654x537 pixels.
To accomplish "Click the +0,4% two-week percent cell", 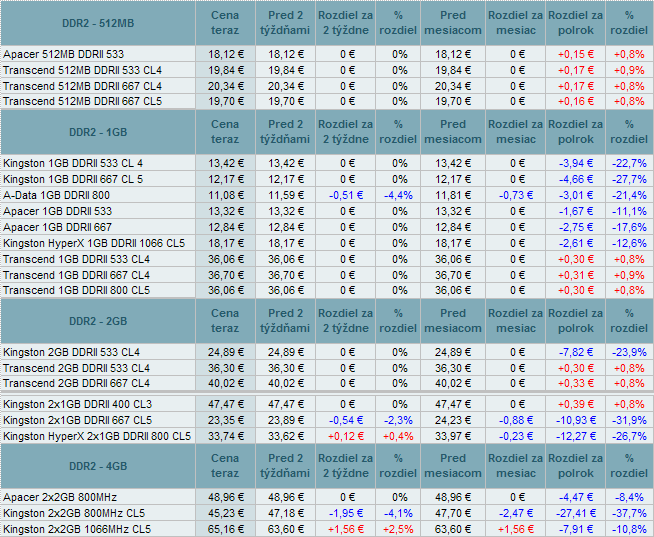I will click(x=398, y=436).
